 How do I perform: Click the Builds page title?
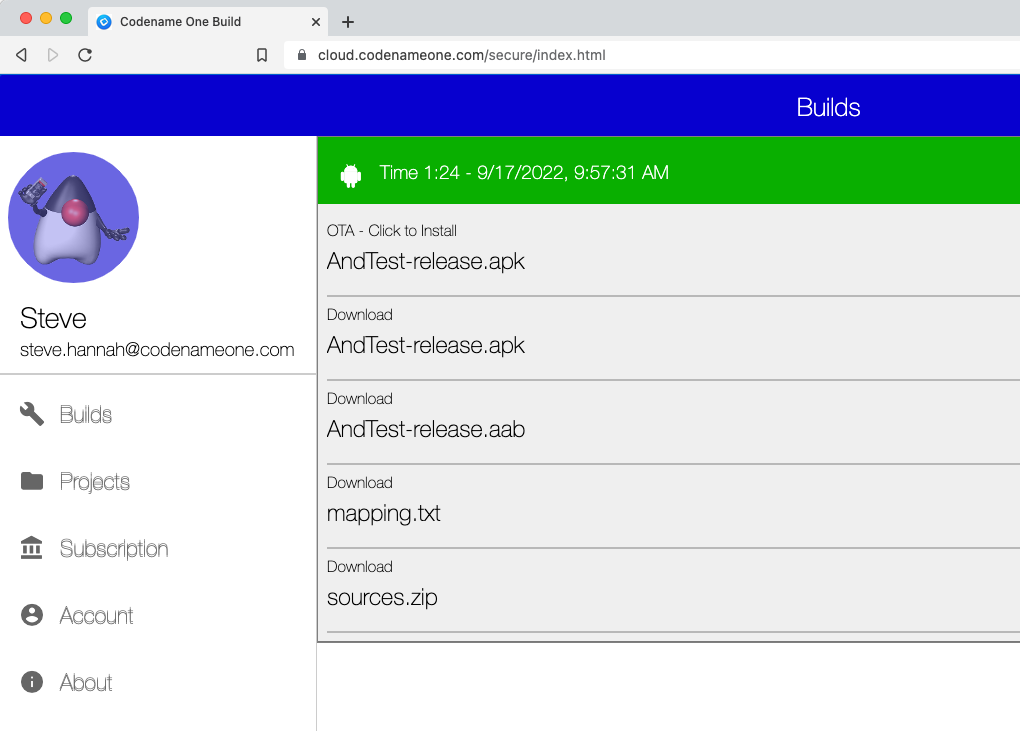pyautogui.click(x=828, y=107)
